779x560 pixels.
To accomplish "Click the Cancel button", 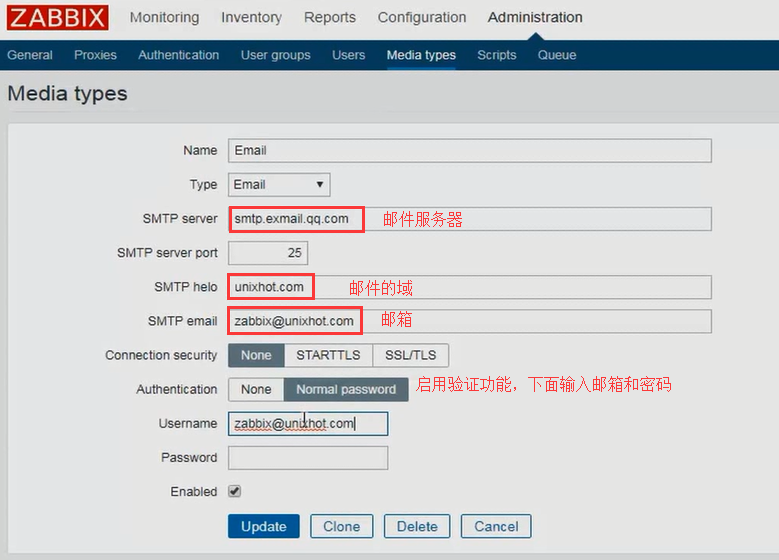I will click(496, 526).
